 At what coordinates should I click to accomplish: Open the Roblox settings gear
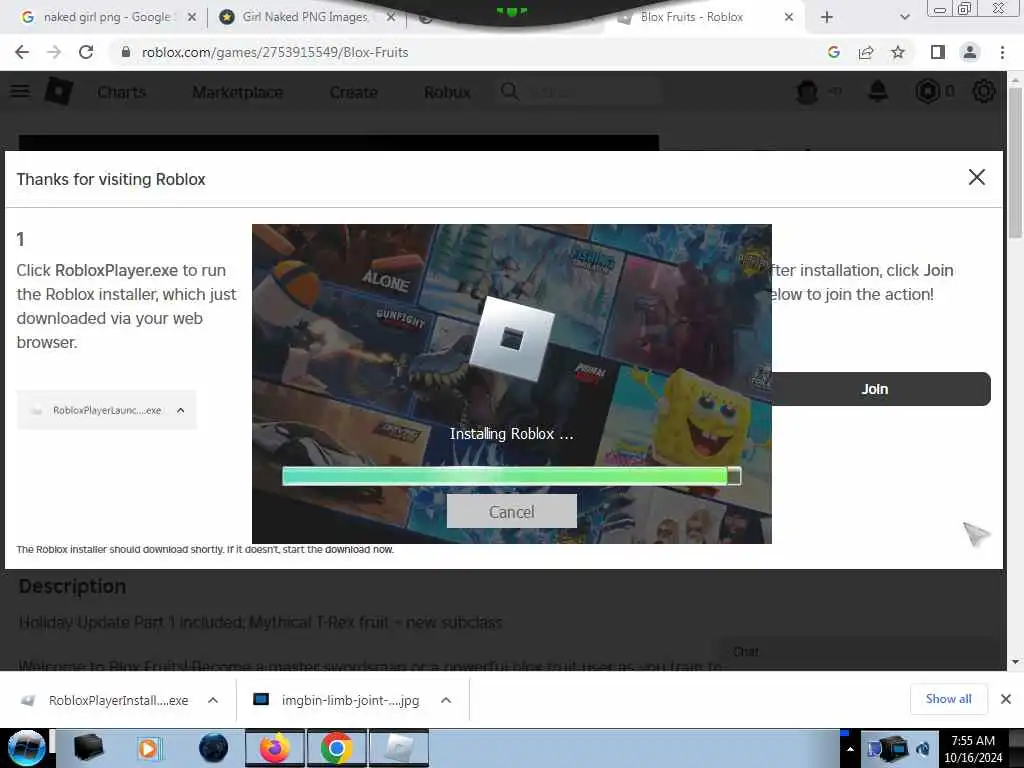click(x=984, y=92)
